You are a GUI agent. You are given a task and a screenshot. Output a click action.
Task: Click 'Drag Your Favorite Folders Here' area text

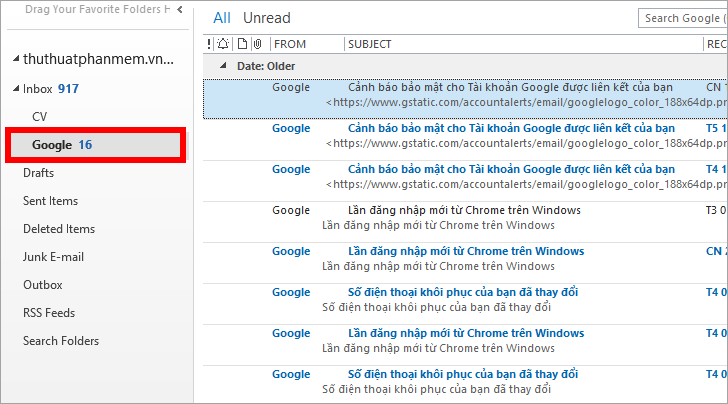point(98,9)
